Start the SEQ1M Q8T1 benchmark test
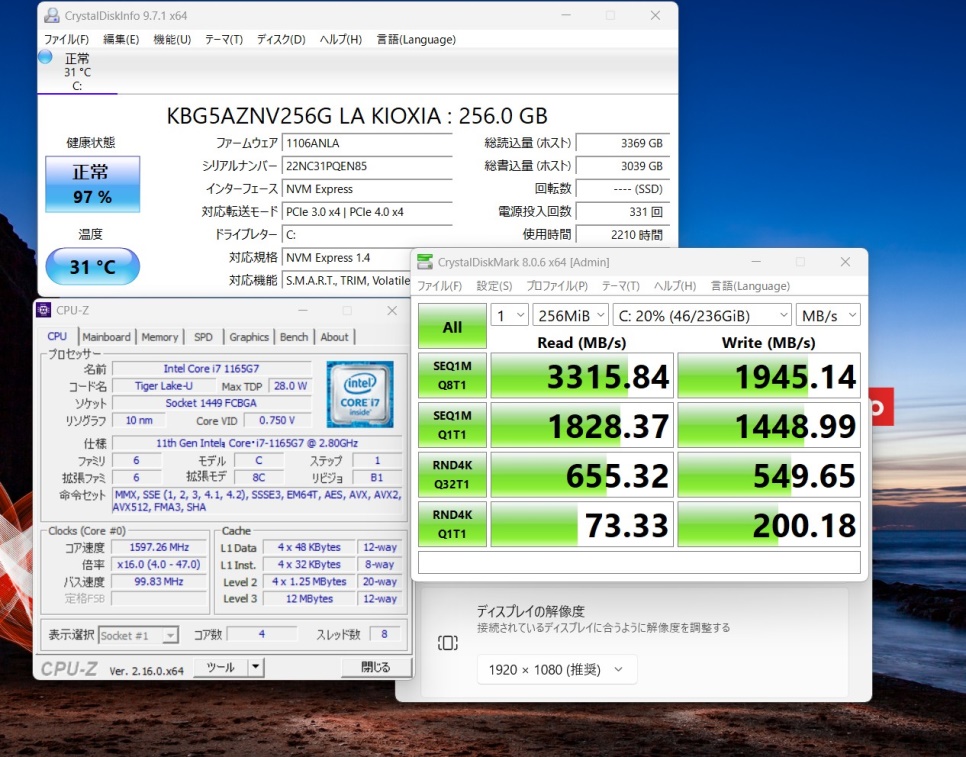Screen dimensions: 966x757 (x=452, y=375)
